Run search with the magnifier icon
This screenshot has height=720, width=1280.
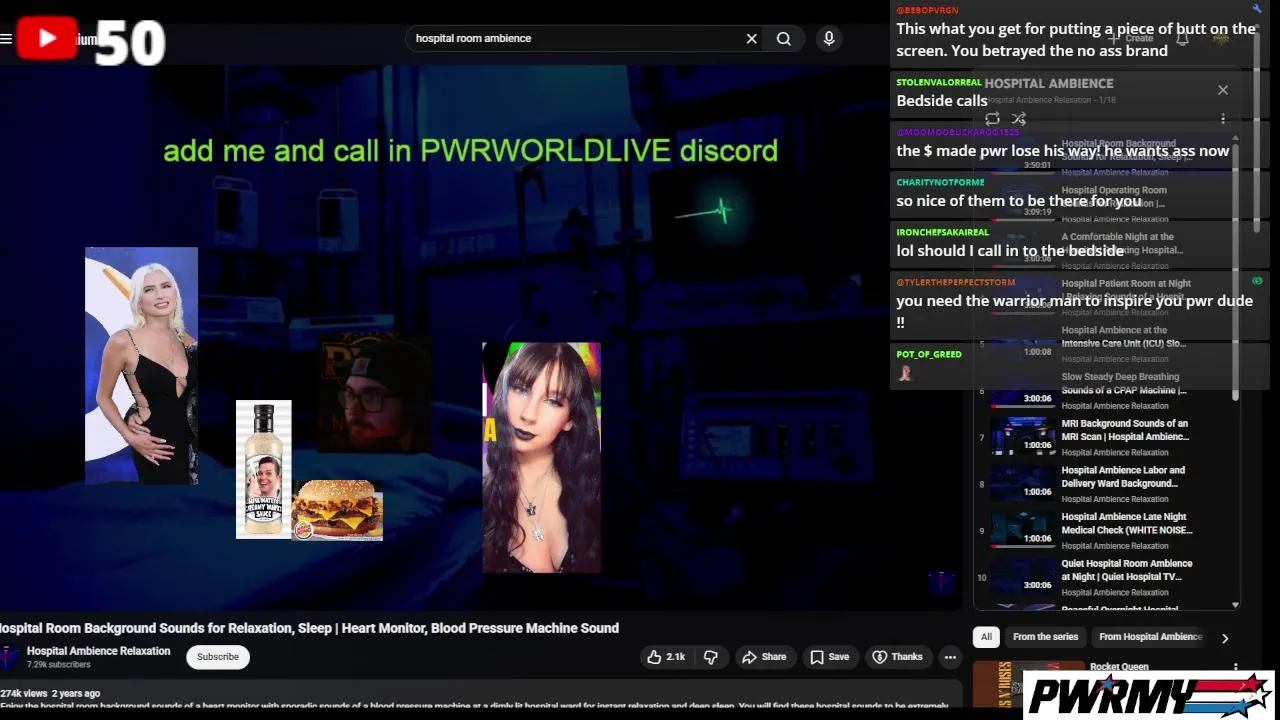[x=784, y=39]
